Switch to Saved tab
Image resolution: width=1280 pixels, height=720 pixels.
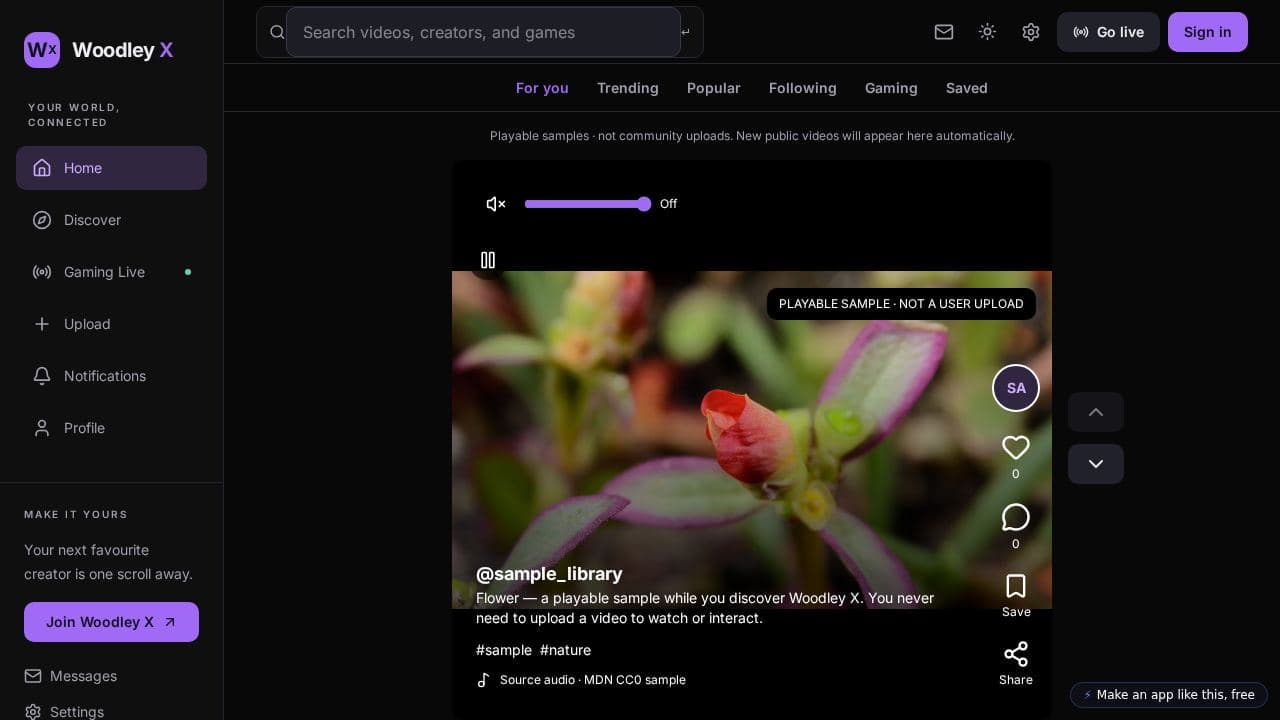(967, 88)
